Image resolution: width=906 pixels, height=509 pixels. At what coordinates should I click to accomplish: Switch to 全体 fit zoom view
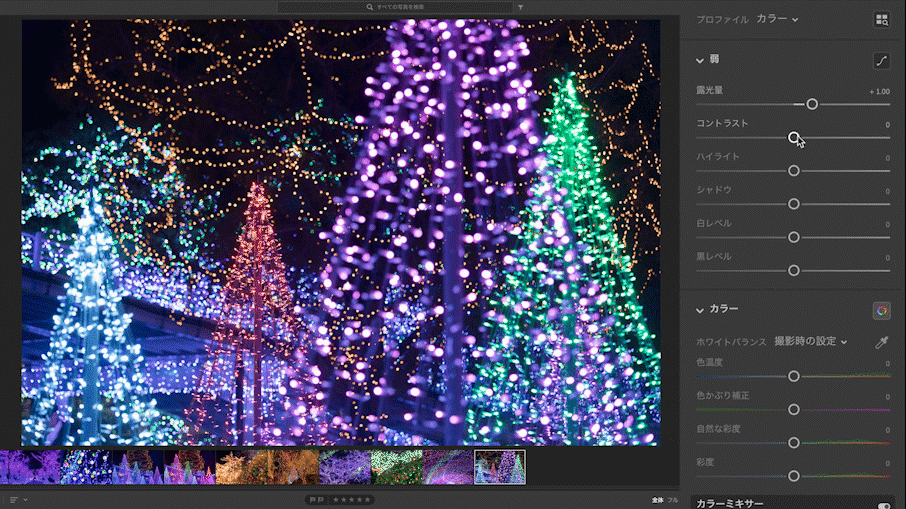(658, 500)
